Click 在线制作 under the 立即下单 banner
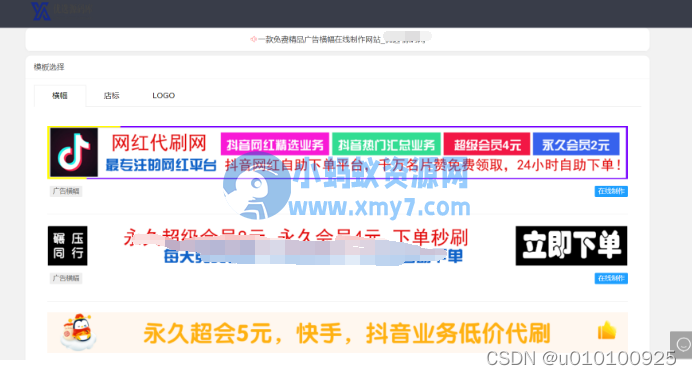This screenshot has height=375, width=692. click(611, 278)
